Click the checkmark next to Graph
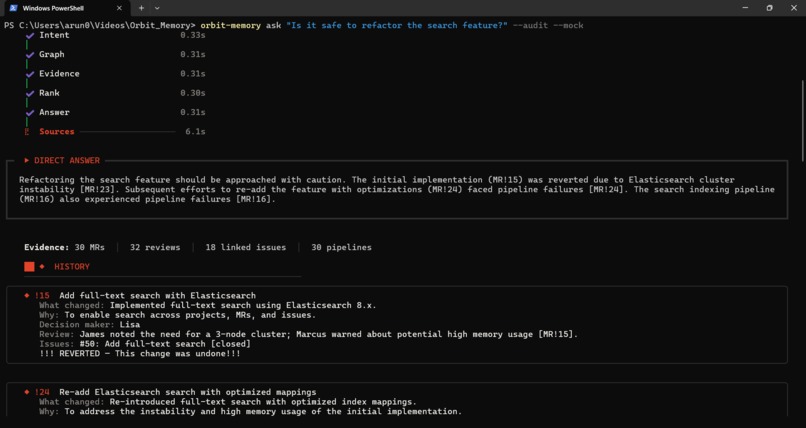The image size is (806, 428). click(30, 54)
